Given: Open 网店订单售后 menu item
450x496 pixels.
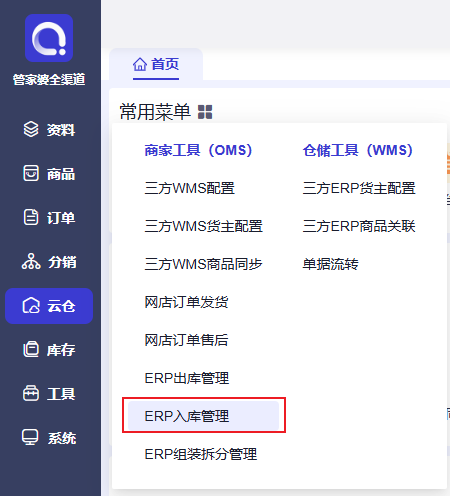Looking at the screenshot, I should click(x=186, y=340).
